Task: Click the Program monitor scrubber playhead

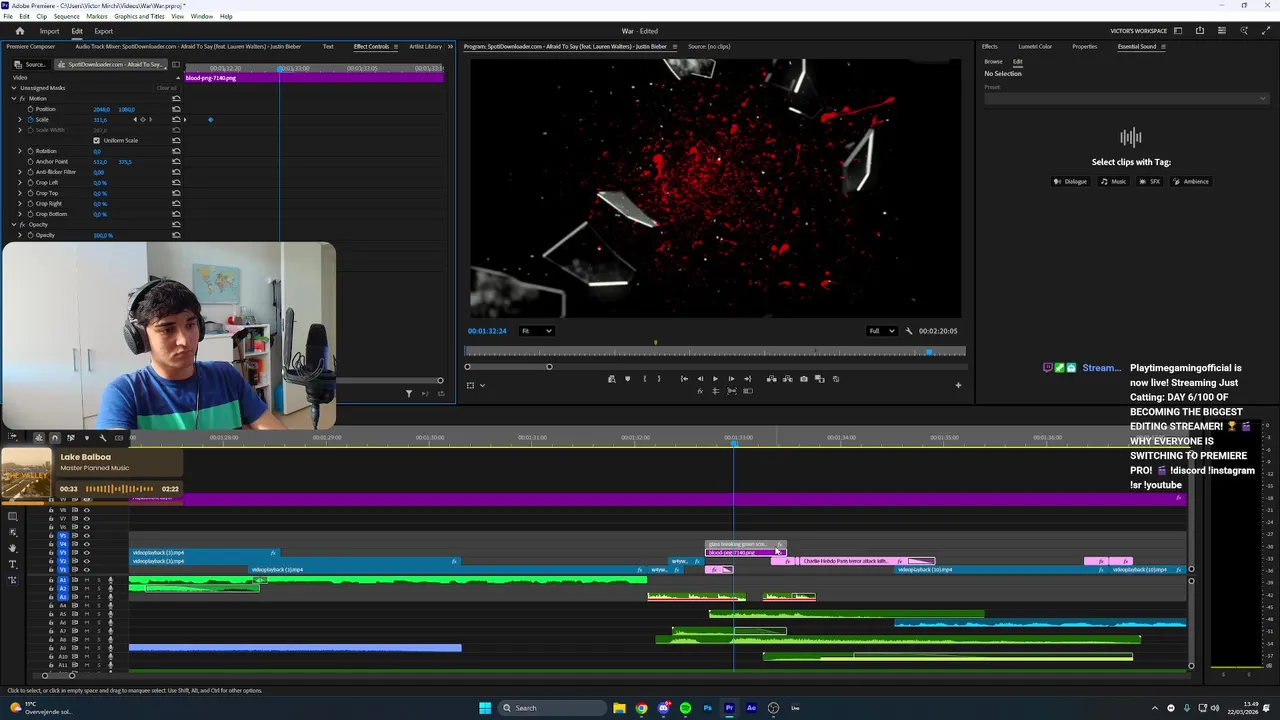Action: [x=930, y=352]
